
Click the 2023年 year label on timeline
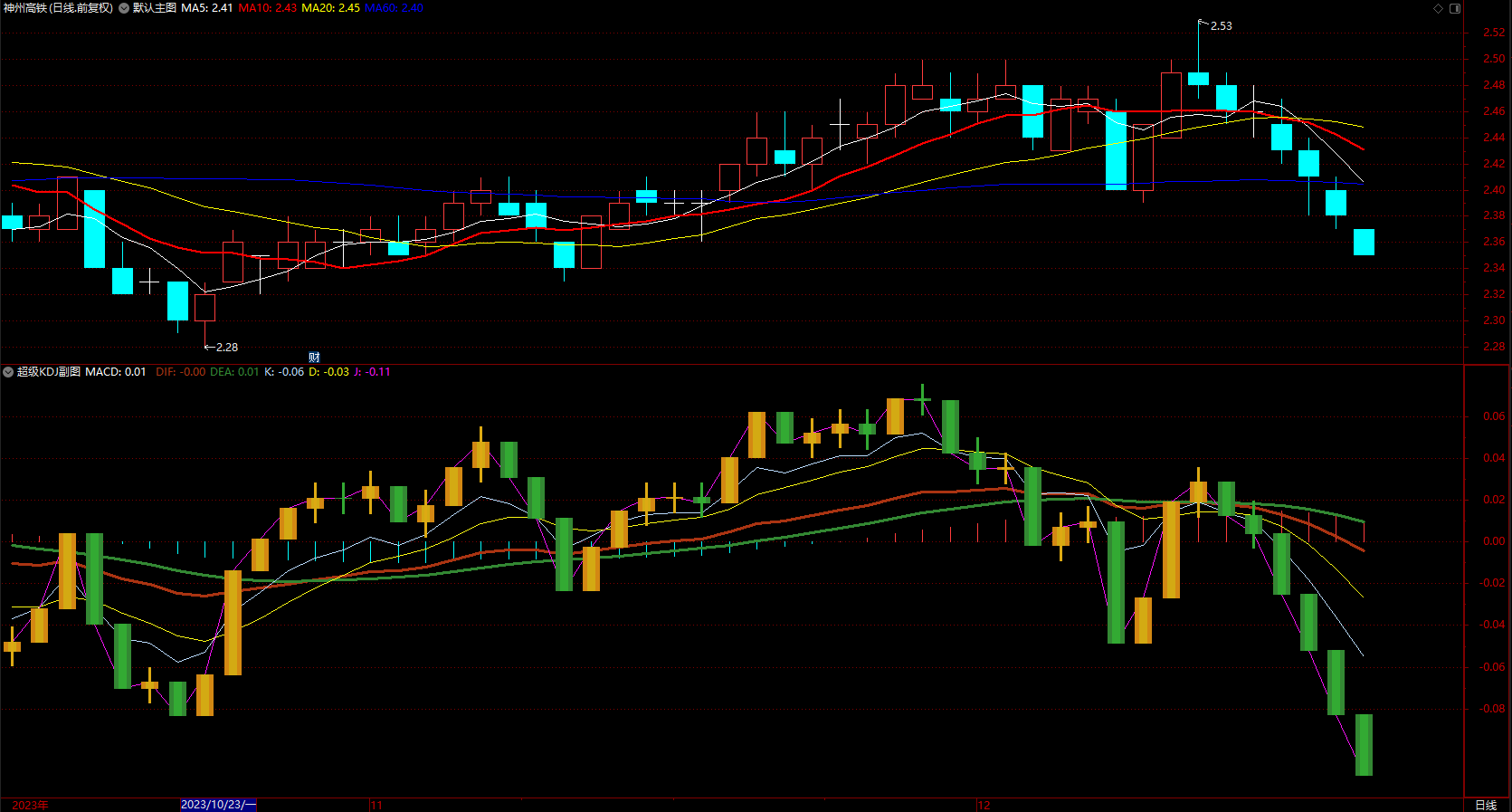point(31,805)
